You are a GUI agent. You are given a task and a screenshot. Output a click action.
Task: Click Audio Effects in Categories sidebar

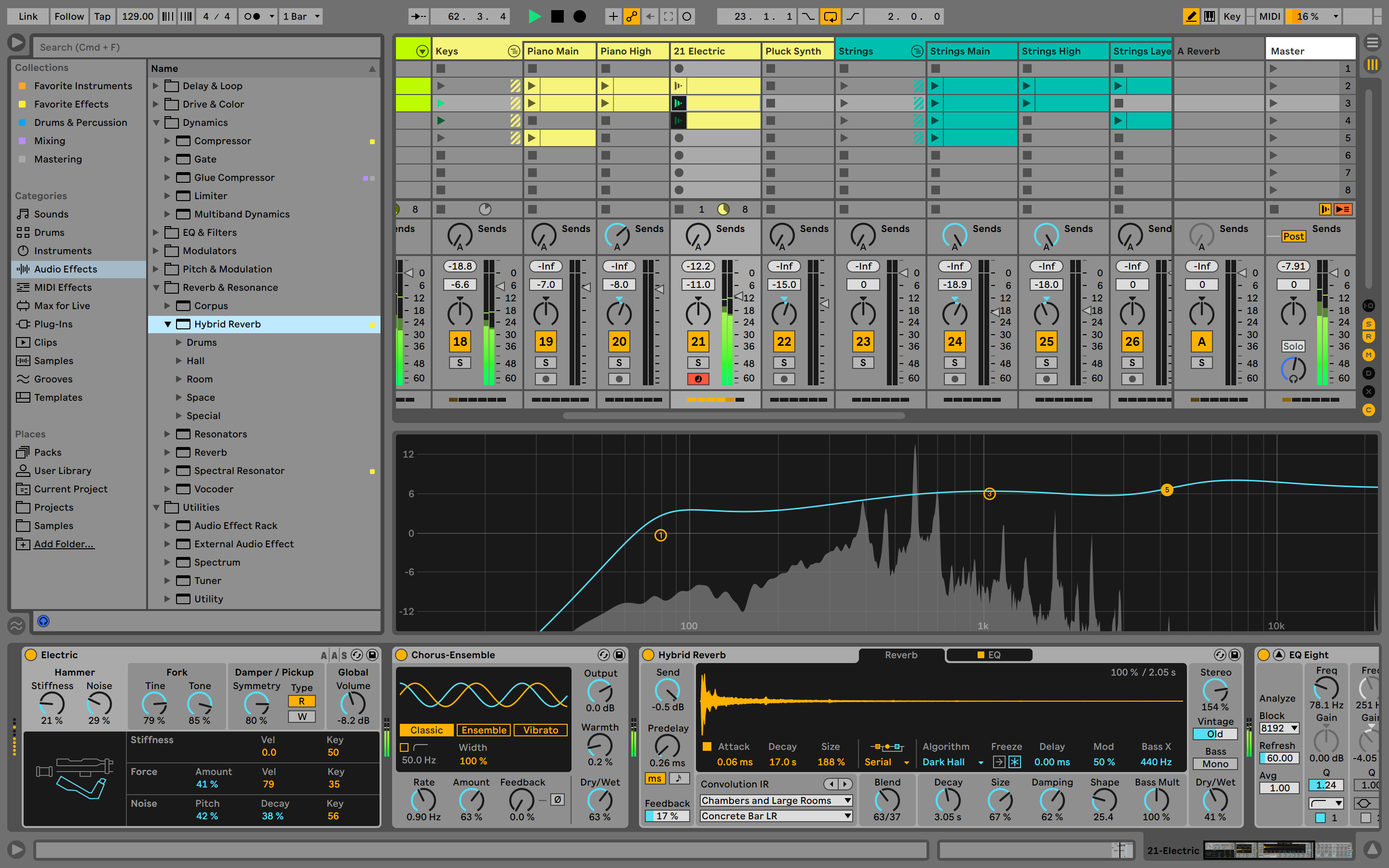(65, 268)
